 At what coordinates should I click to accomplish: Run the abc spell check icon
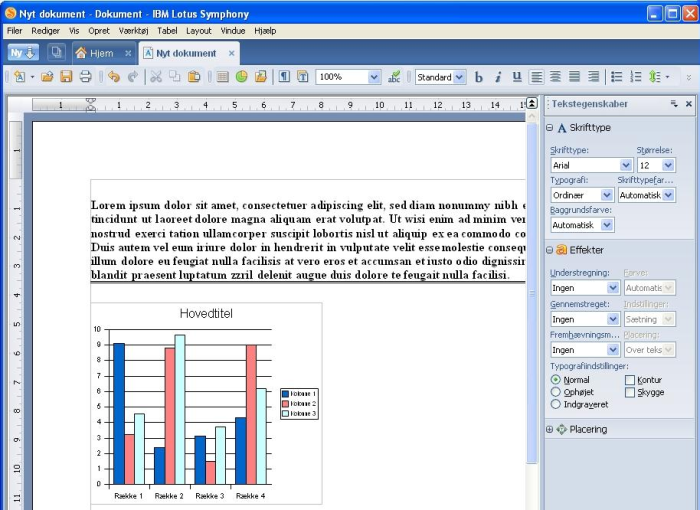coord(394,77)
